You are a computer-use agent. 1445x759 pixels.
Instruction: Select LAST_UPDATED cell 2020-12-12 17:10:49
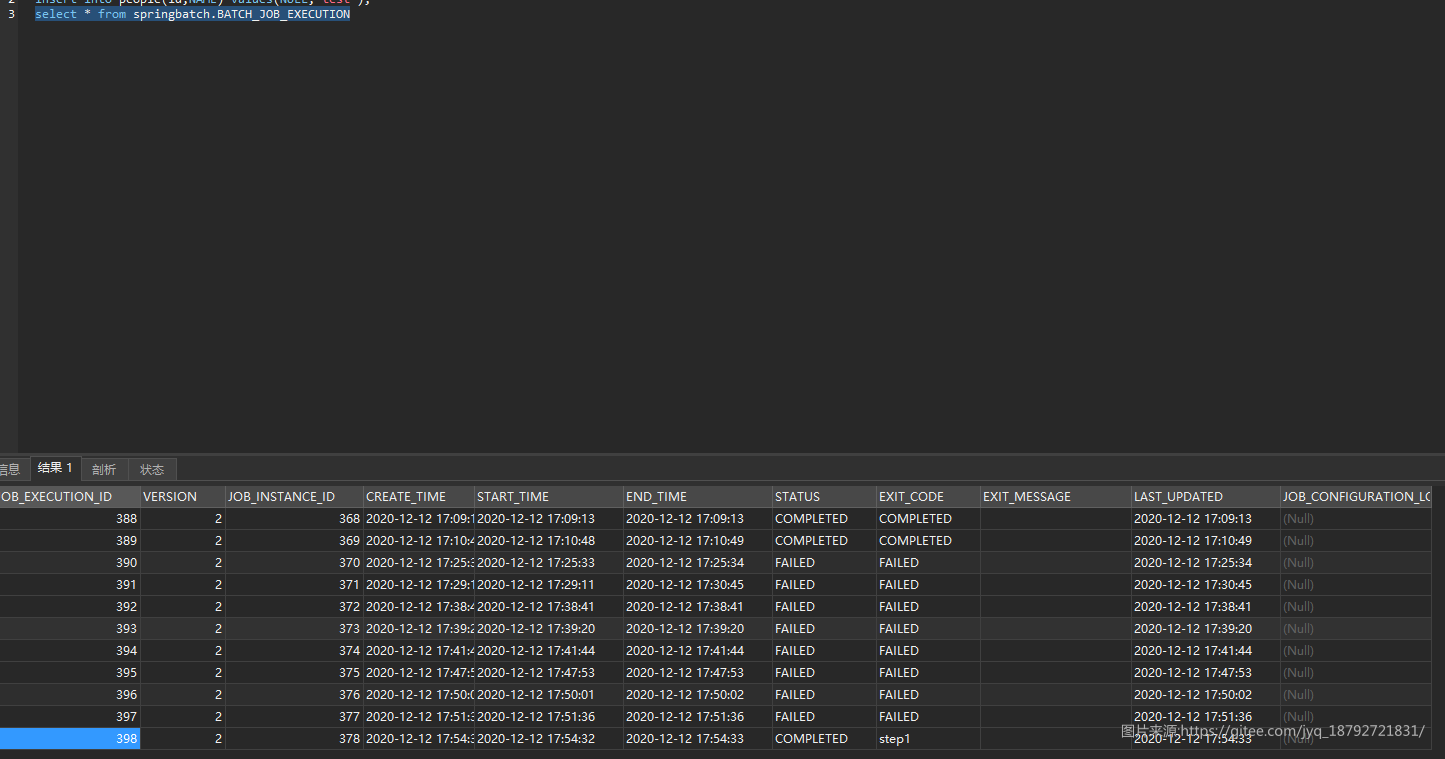point(1206,541)
